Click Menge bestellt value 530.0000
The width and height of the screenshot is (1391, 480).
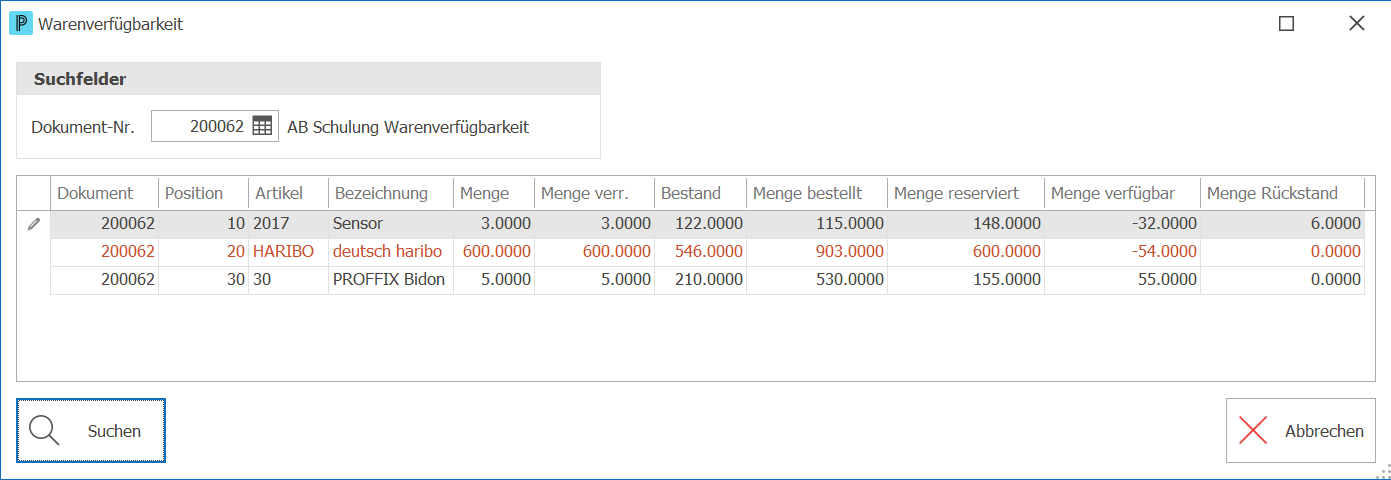(x=817, y=280)
